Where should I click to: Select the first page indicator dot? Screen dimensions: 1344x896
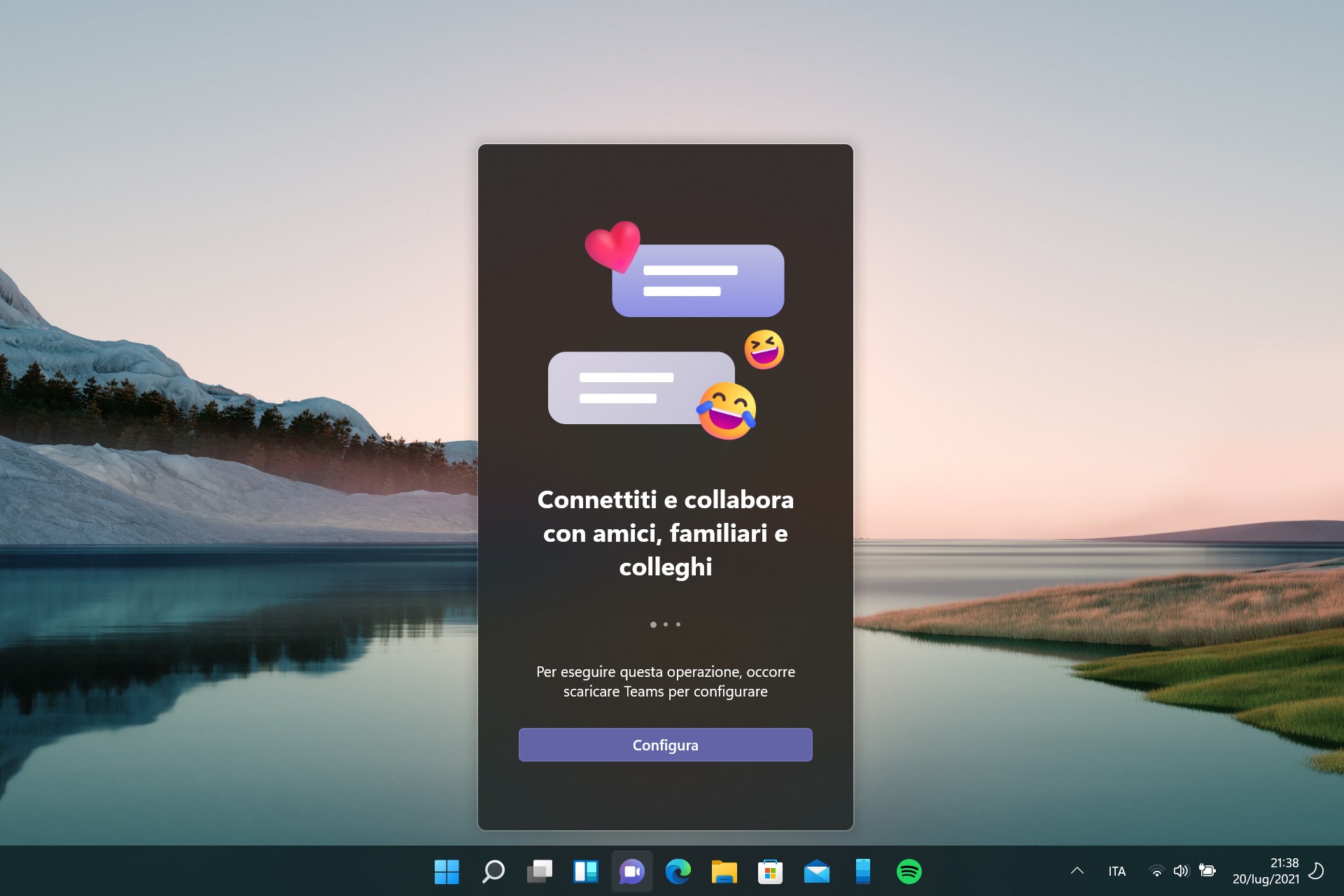pyautogui.click(x=653, y=624)
